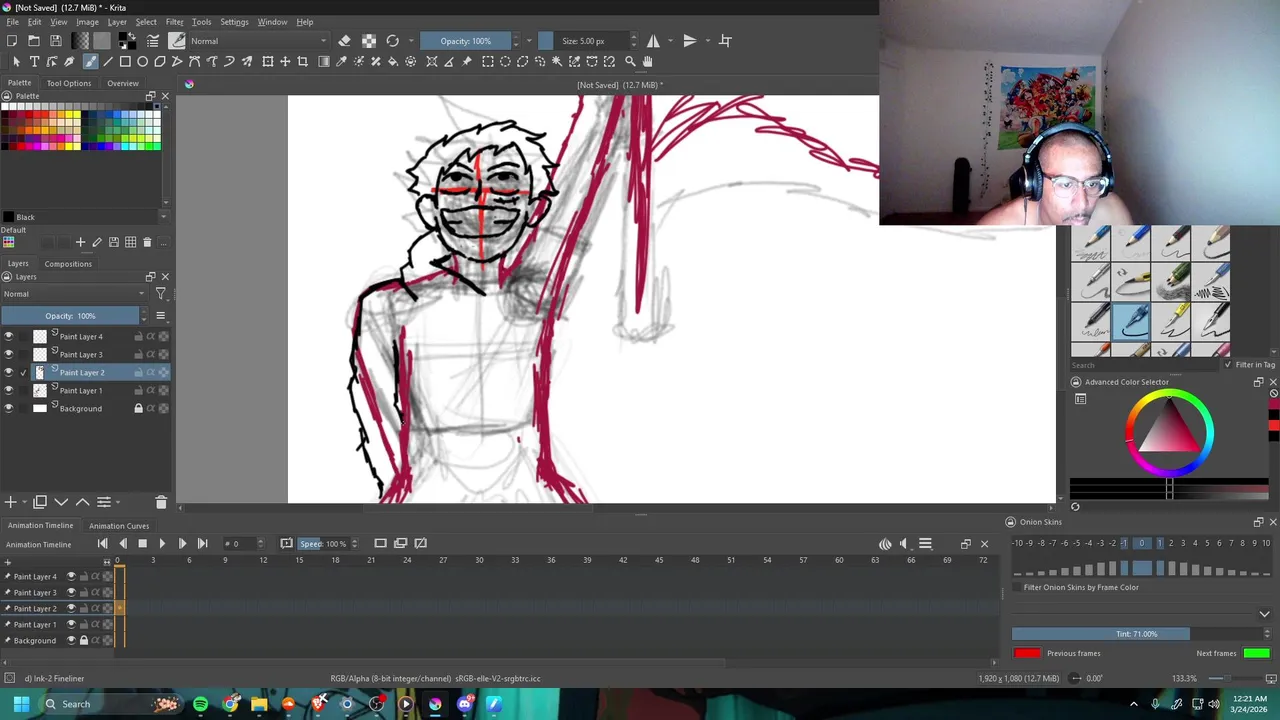Click the reload brush preset icon

(393, 41)
